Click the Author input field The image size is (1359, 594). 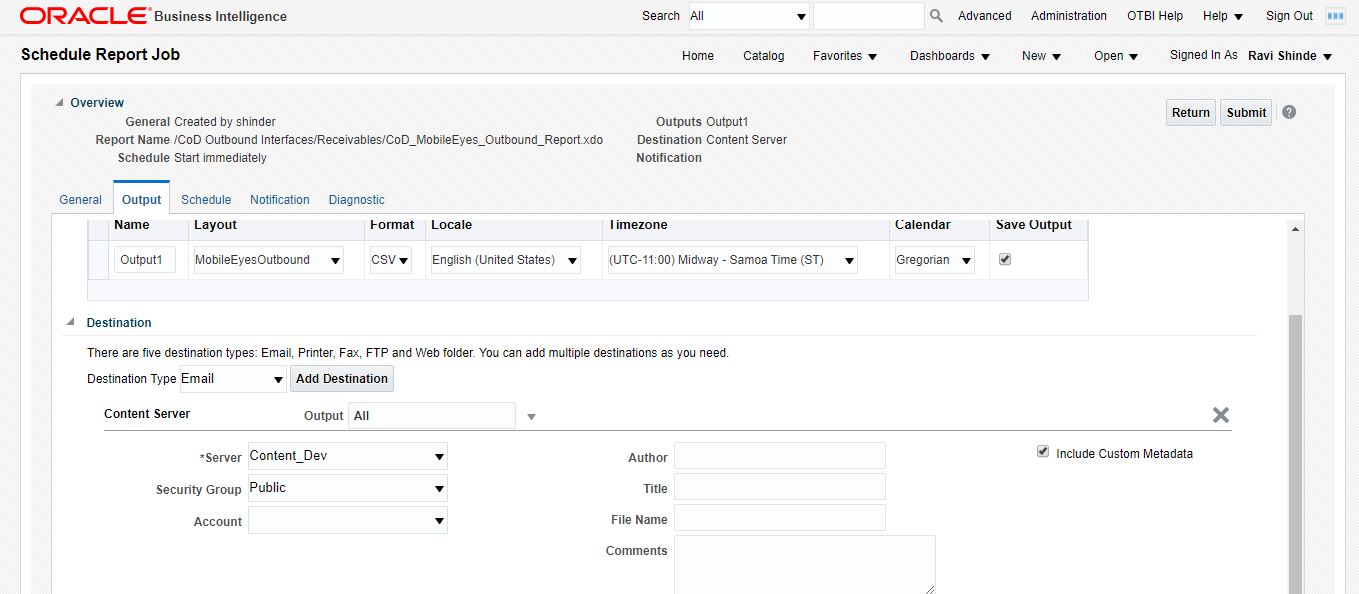pos(780,456)
